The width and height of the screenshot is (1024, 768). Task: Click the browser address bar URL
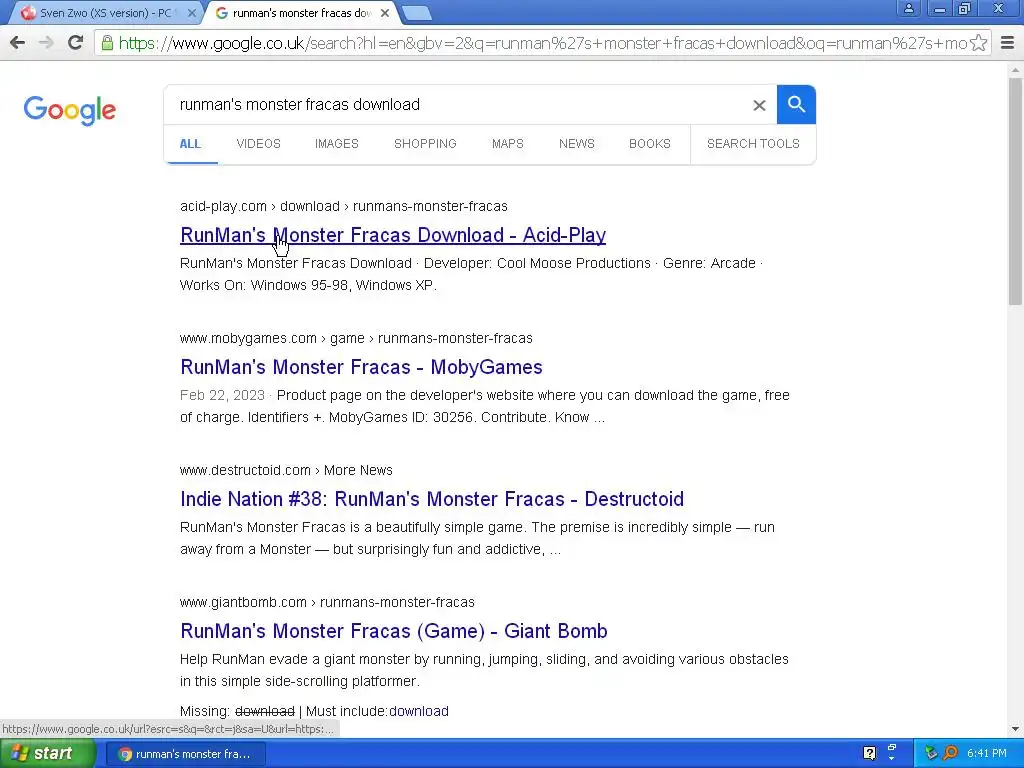(x=542, y=43)
